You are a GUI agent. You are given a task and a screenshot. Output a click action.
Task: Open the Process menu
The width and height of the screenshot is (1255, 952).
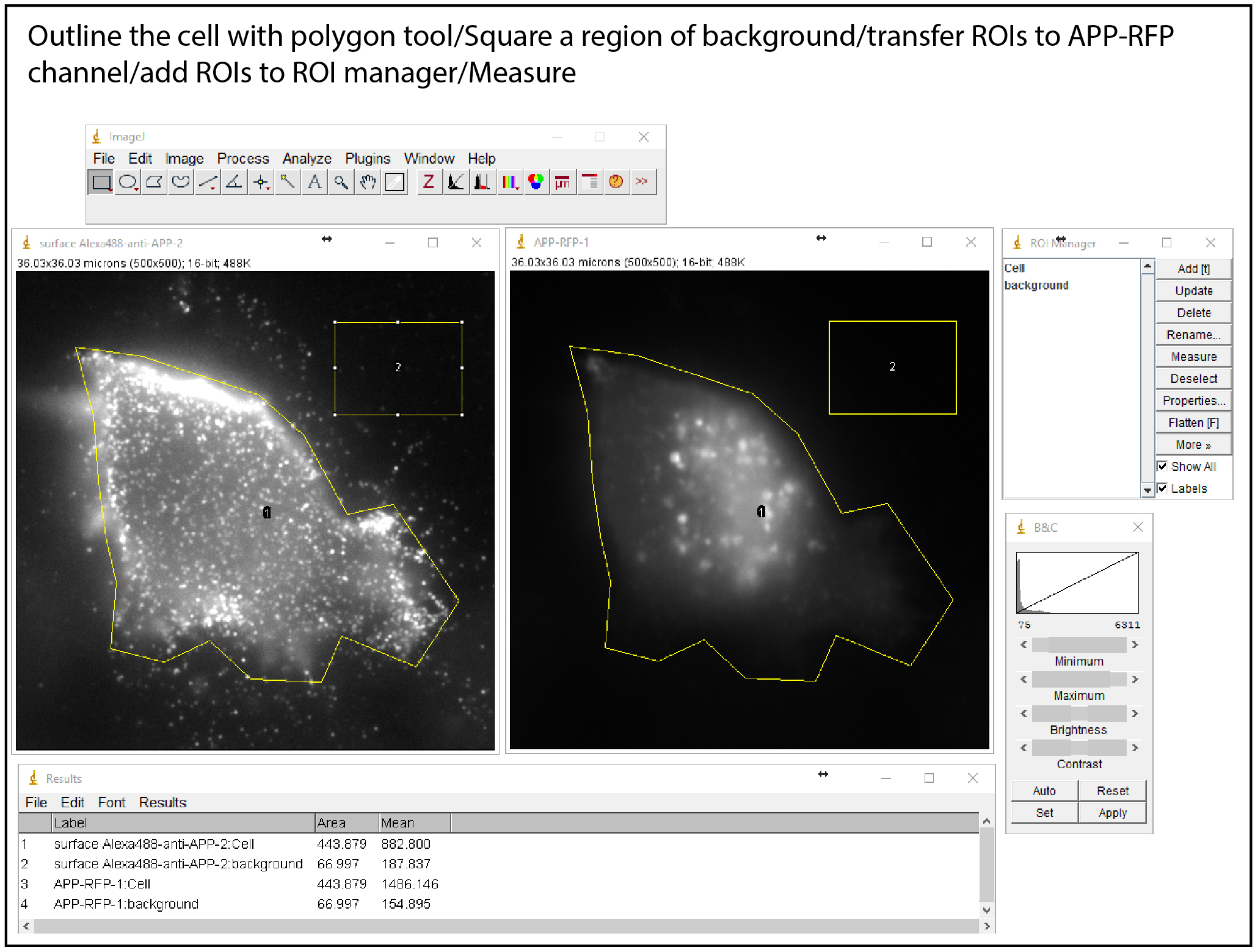point(243,159)
